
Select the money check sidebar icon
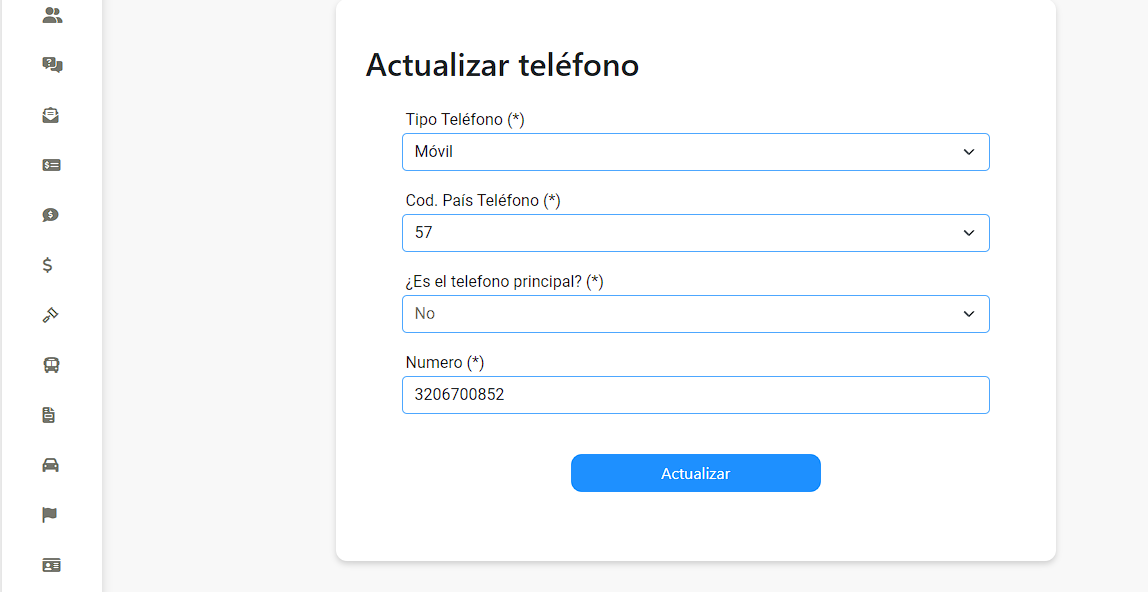pyautogui.click(x=51, y=165)
